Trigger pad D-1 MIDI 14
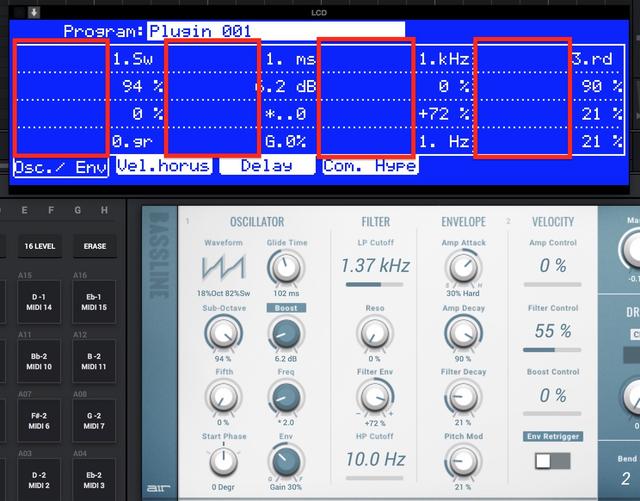This screenshot has width=640, height=501. [x=39, y=302]
